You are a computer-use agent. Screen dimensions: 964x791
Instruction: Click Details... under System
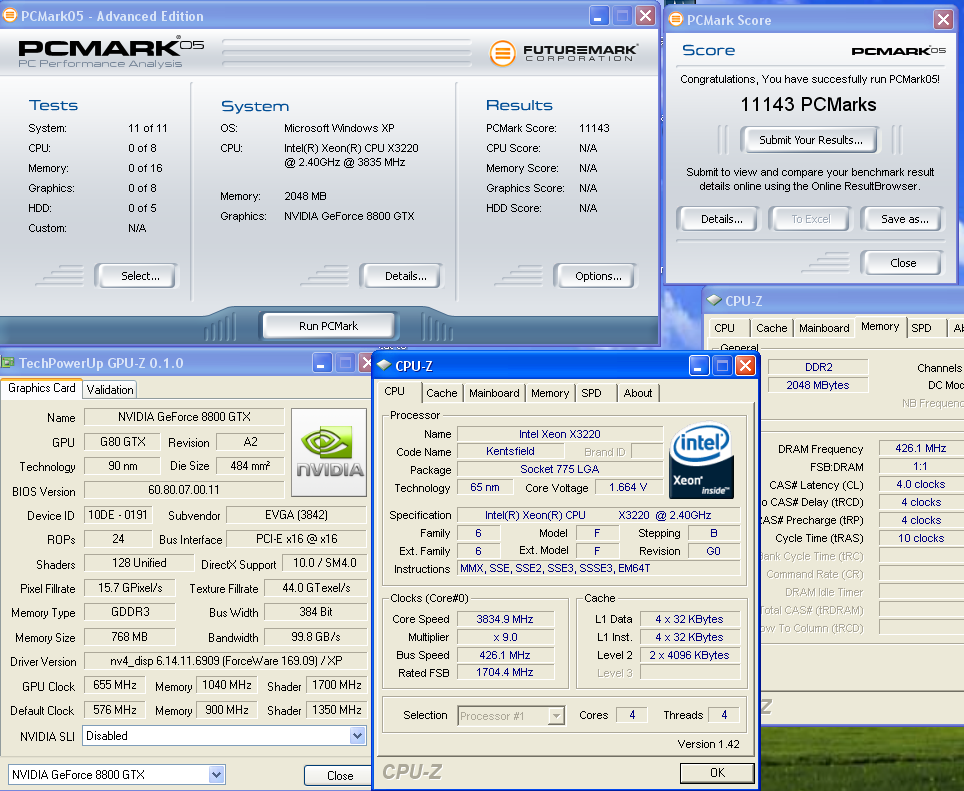pos(401,276)
